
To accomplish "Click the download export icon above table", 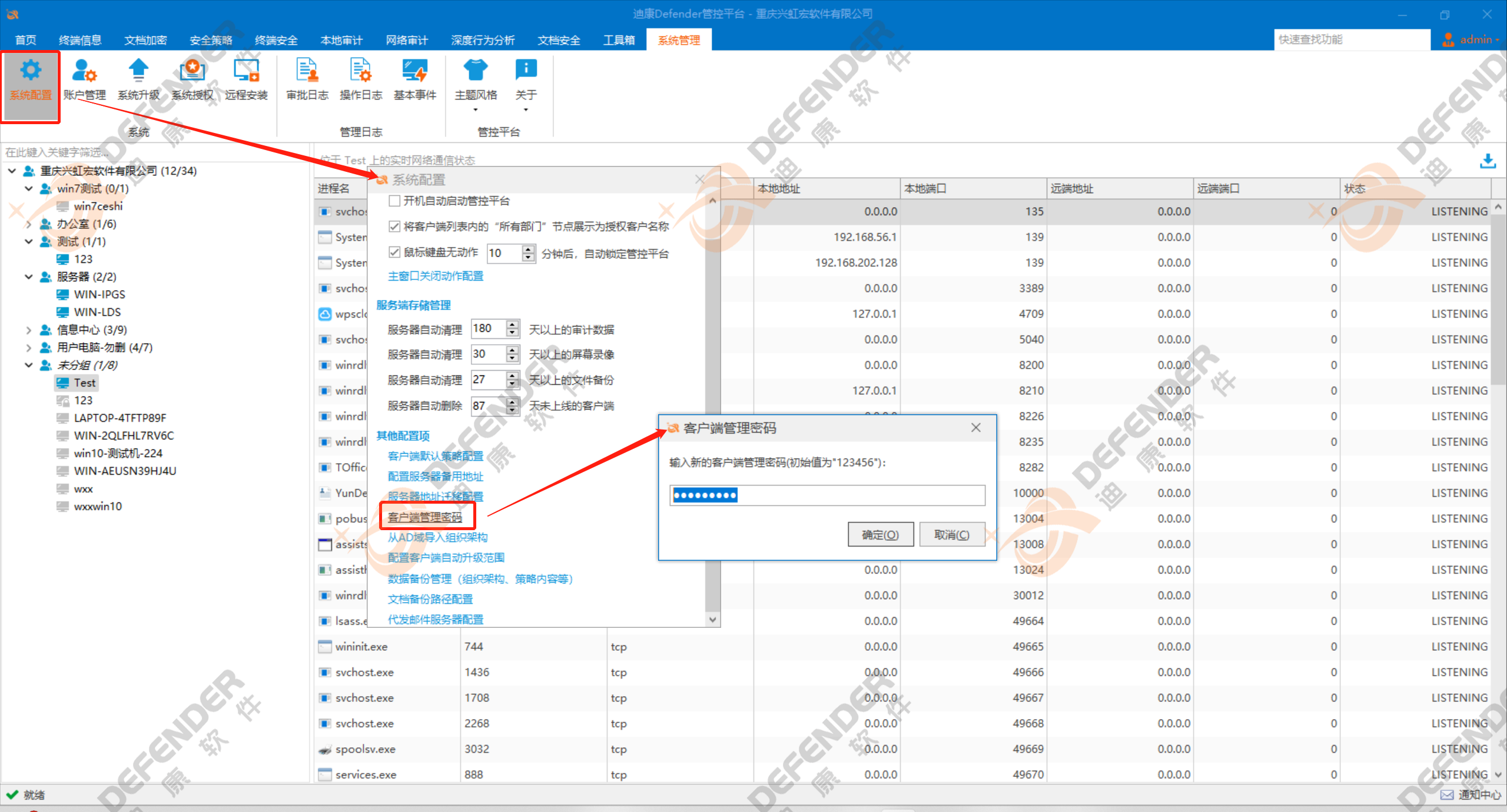I will tap(1488, 161).
